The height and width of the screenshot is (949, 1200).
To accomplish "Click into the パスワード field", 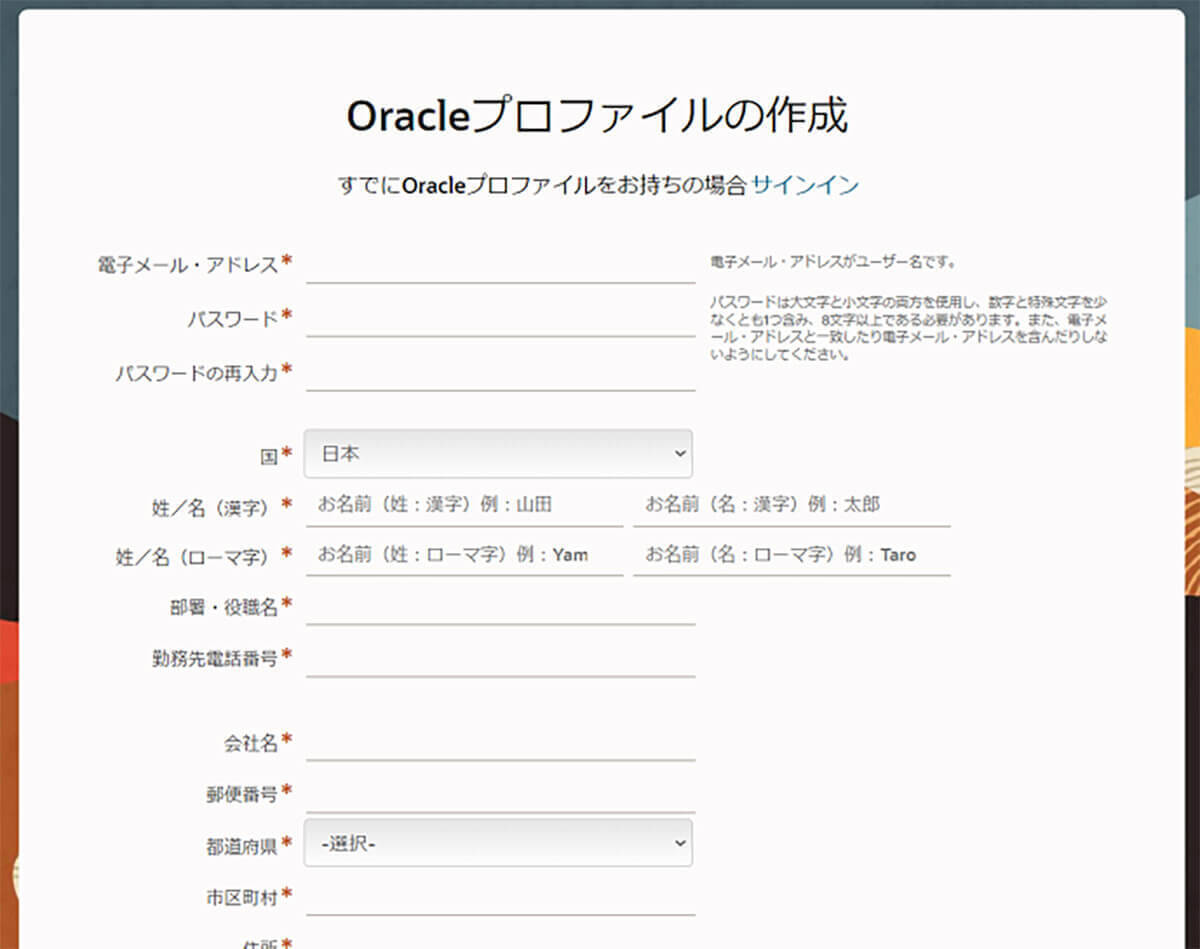I will point(500,319).
